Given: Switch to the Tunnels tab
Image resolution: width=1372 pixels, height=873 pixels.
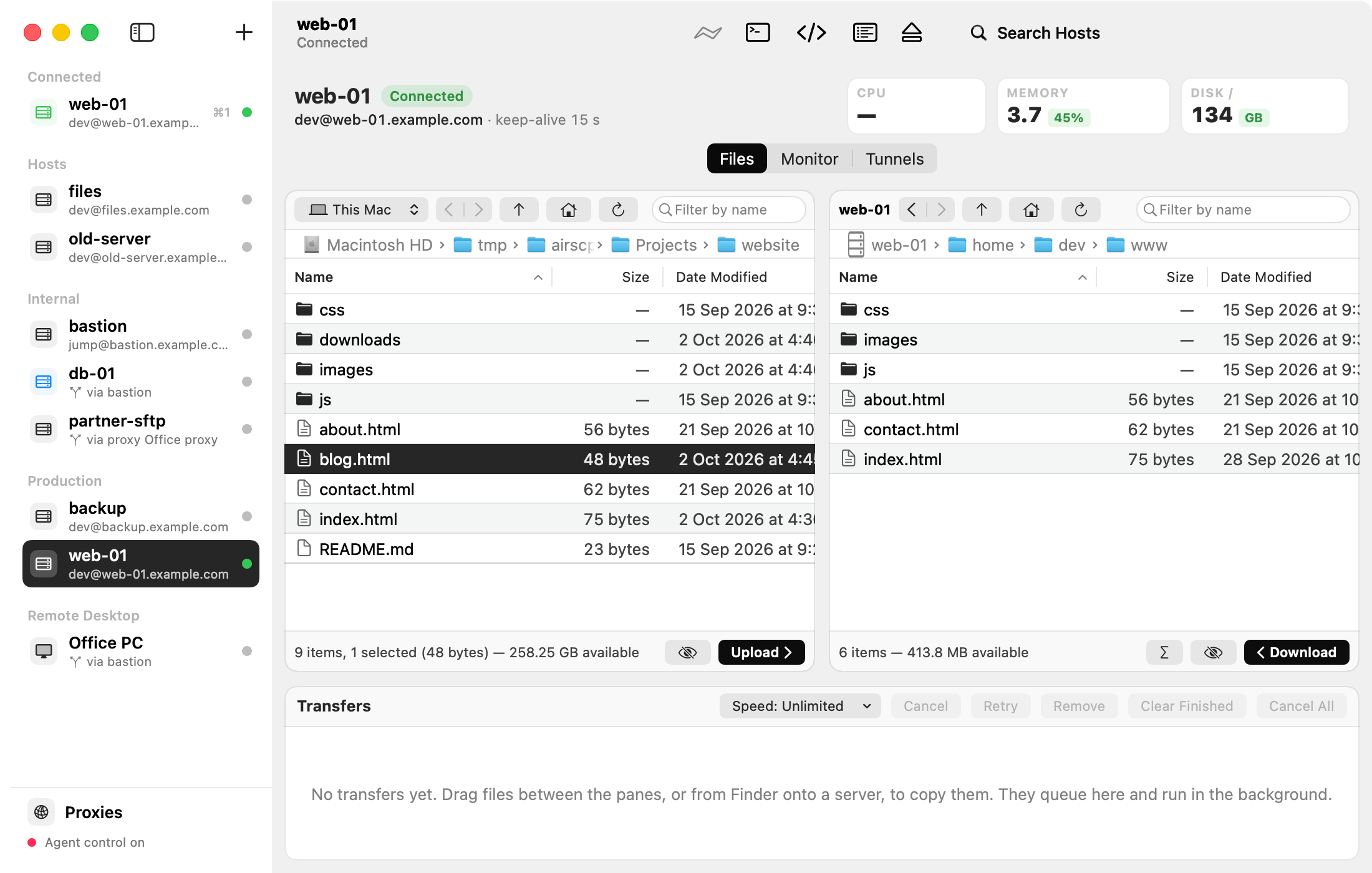Looking at the screenshot, I should (x=894, y=158).
